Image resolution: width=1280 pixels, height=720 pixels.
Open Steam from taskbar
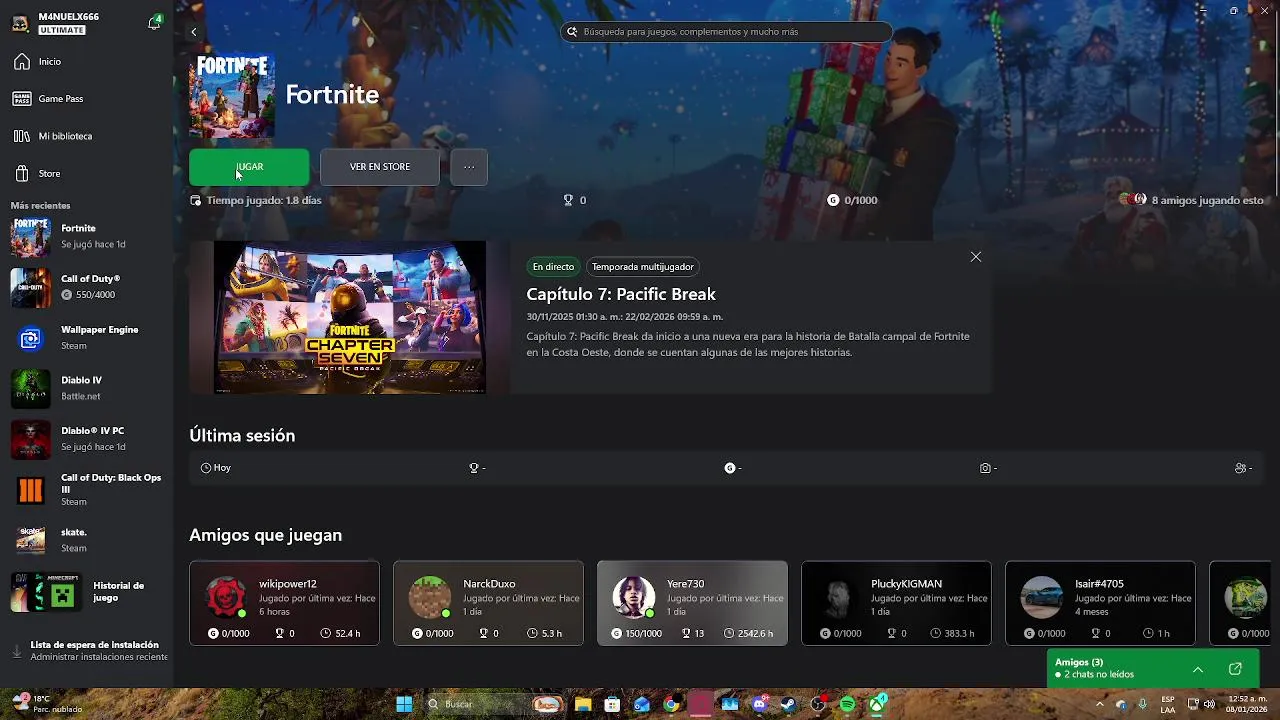pos(788,704)
